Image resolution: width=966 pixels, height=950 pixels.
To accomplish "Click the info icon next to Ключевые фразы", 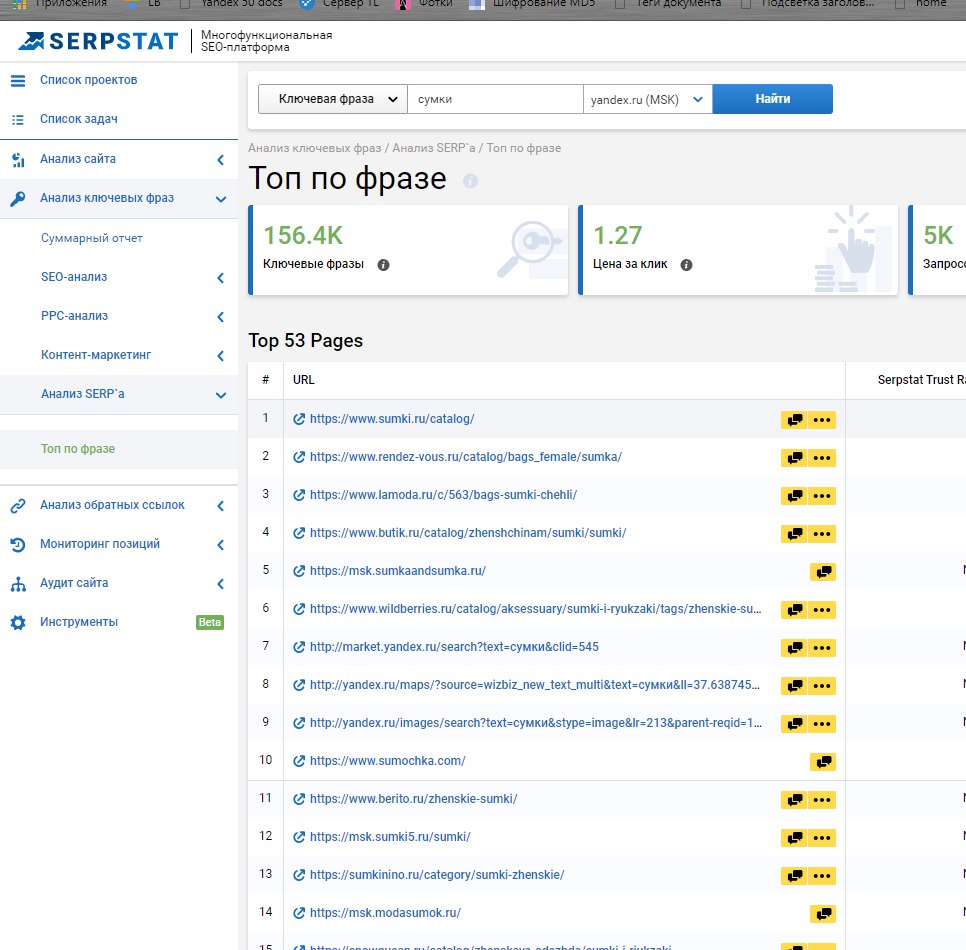I will 383,265.
